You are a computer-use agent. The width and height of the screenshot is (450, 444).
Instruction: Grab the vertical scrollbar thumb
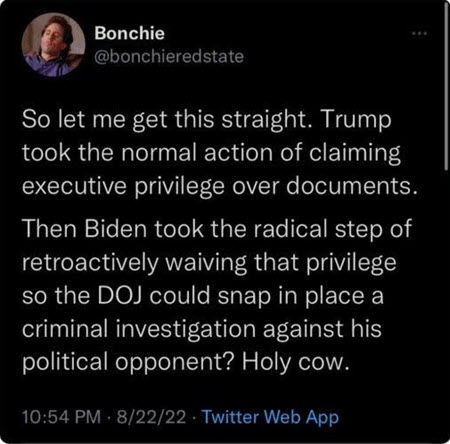pyautogui.click(x=446, y=87)
